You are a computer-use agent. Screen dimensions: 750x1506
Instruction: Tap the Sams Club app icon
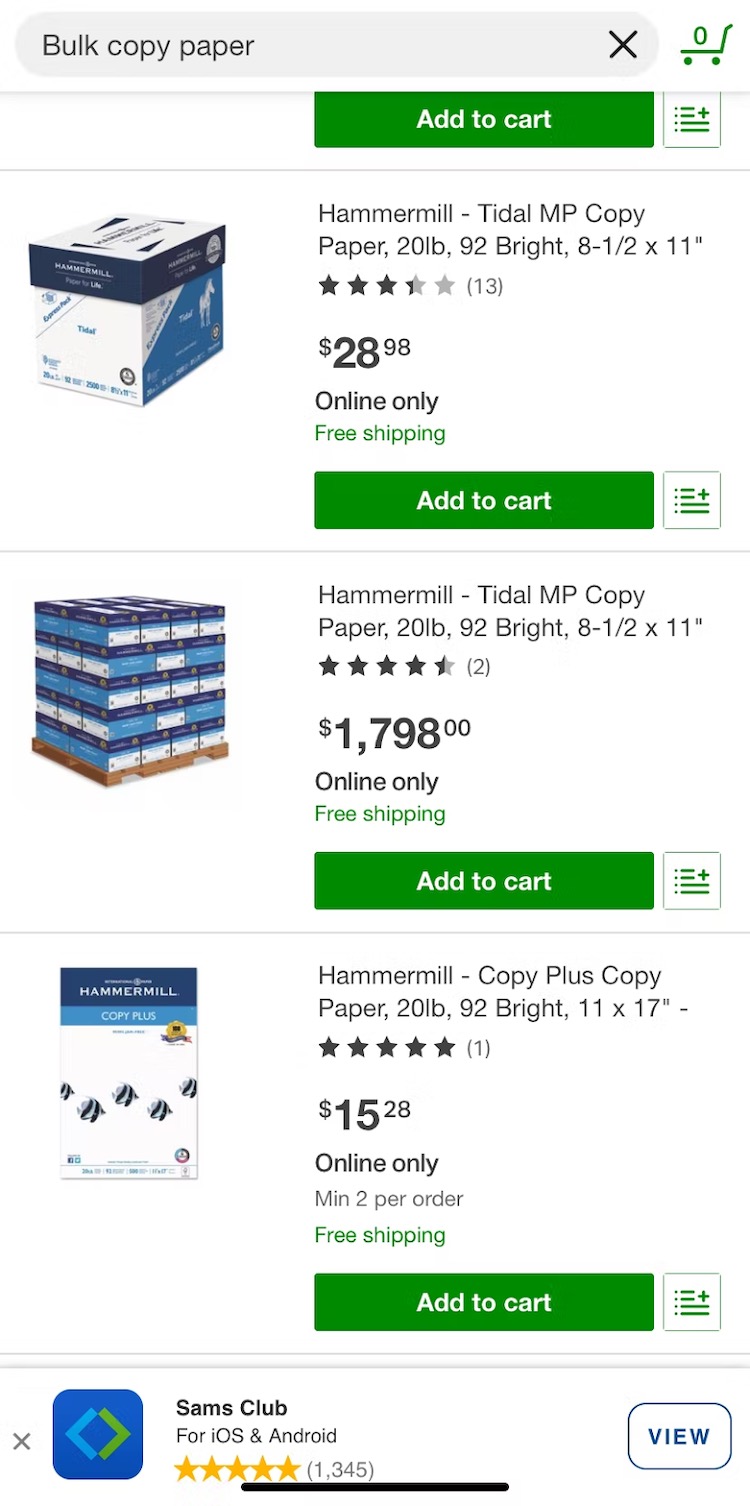point(98,1434)
